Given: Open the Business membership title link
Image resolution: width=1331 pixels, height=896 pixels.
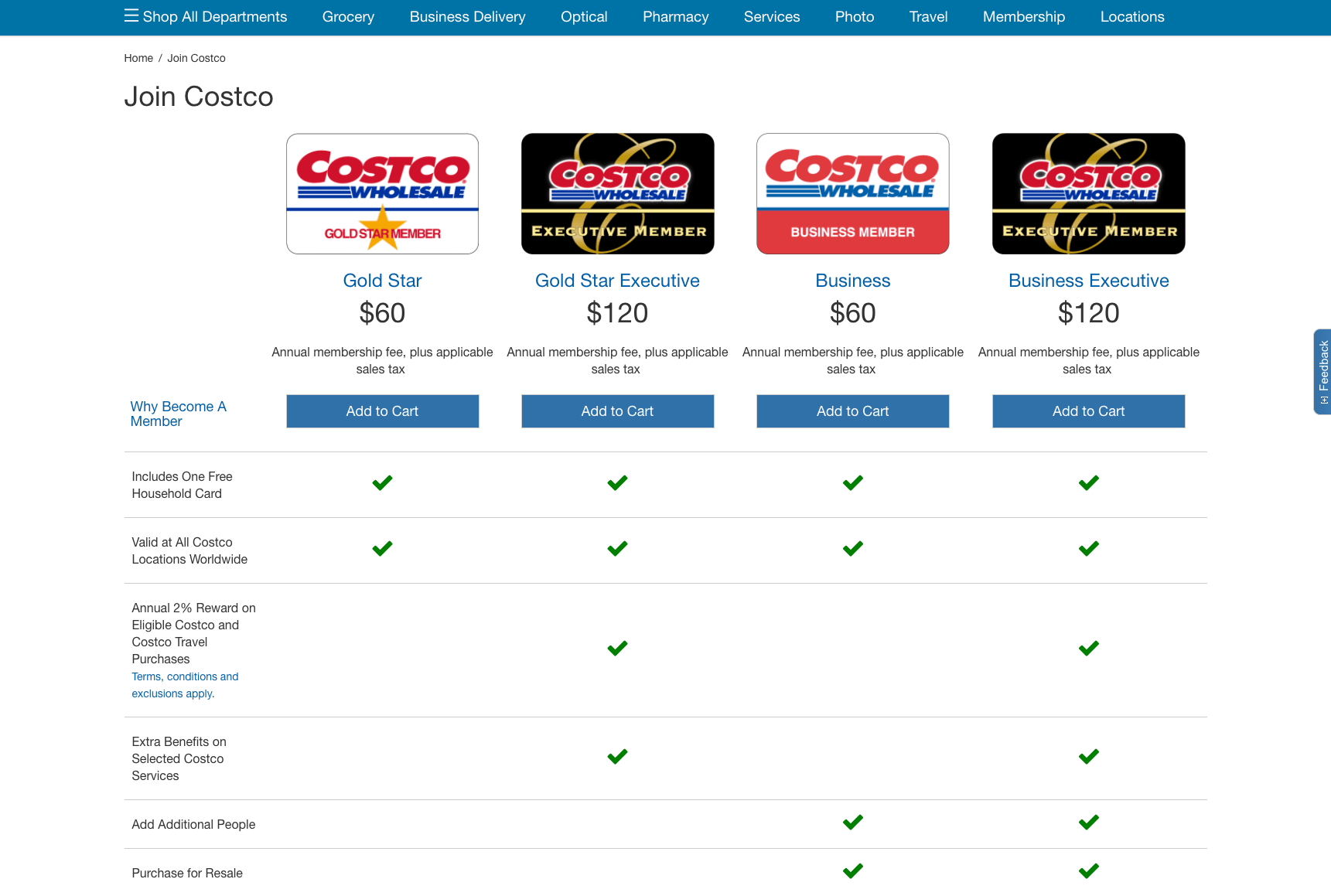Looking at the screenshot, I should (x=853, y=281).
